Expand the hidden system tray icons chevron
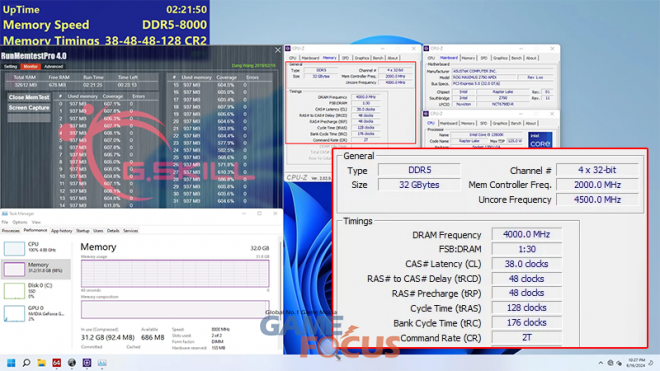Viewport: 660px width, 371px height. 601,363
